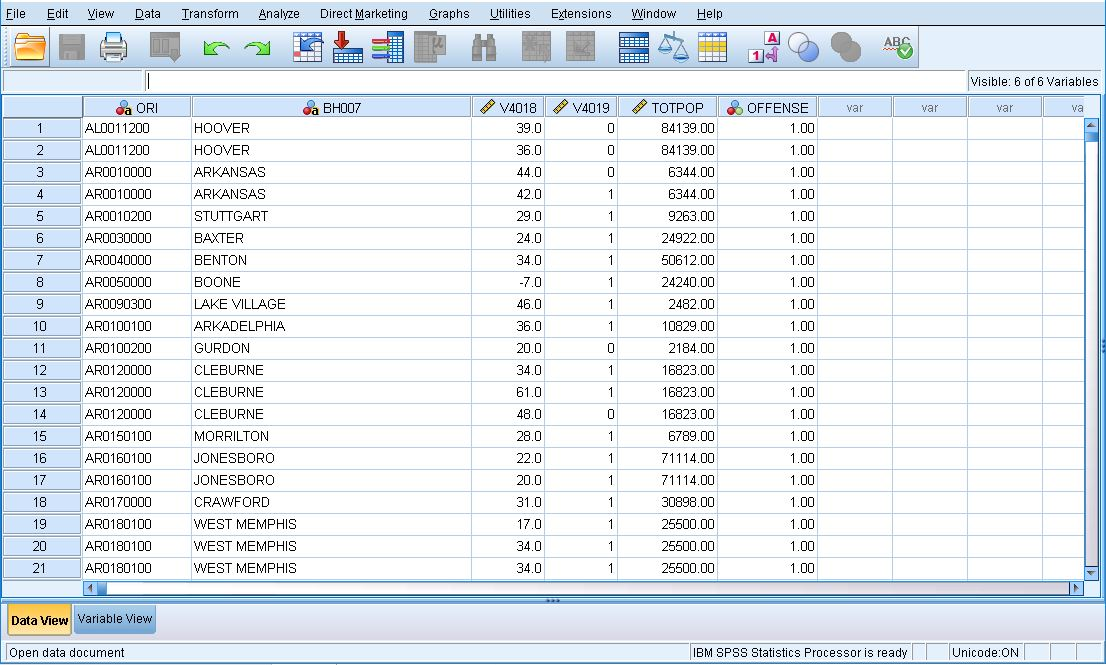The height and width of the screenshot is (665, 1106).
Task: Click the cell editor input field
Action: (x=555, y=81)
